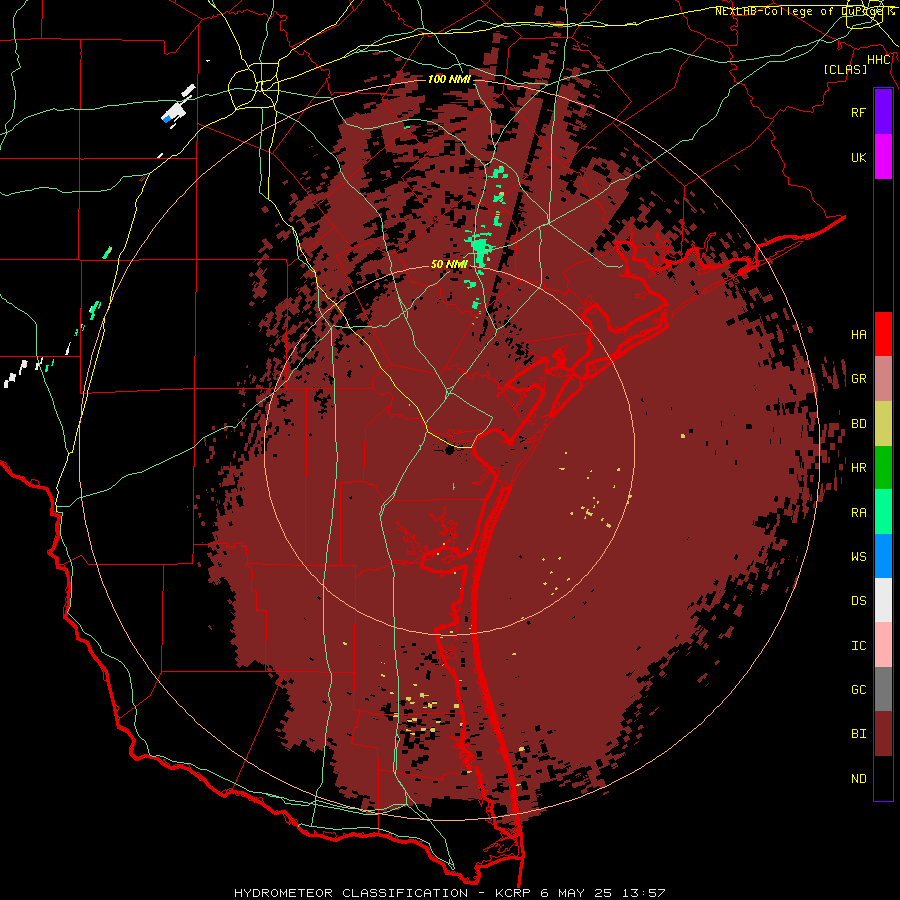The image size is (900, 900).
Task: Click the GC legend label
Action: [x=858, y=690]
